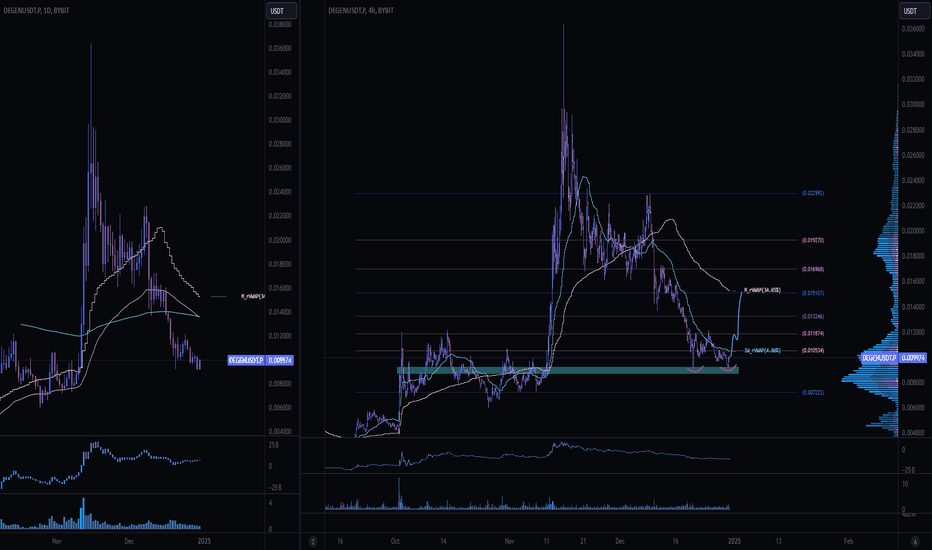932x550 pixels.
Task: Open the timezone Z button on the 4h chart
Action: (313, 541)
